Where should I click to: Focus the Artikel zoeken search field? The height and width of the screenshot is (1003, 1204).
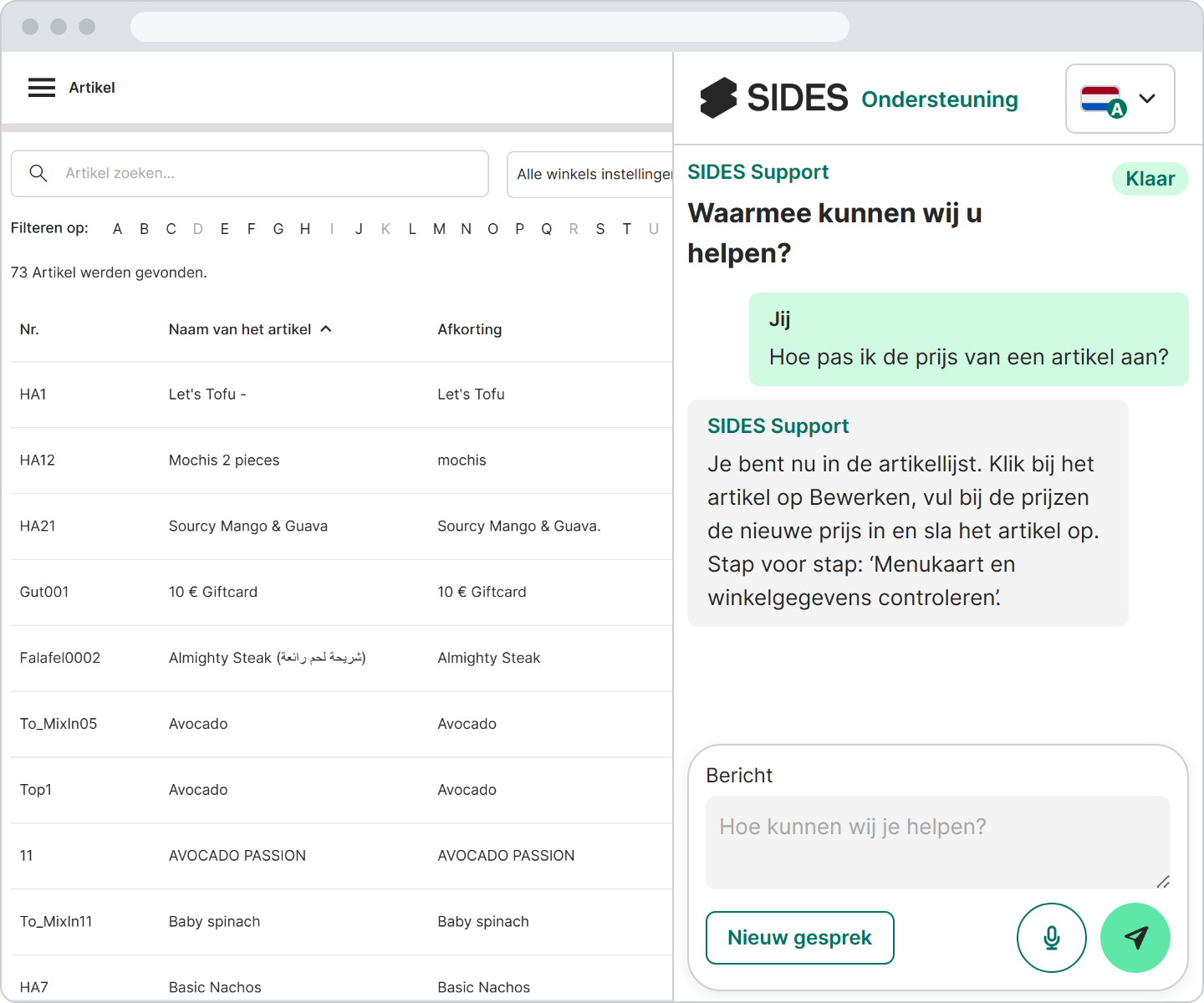pos(249,174)
